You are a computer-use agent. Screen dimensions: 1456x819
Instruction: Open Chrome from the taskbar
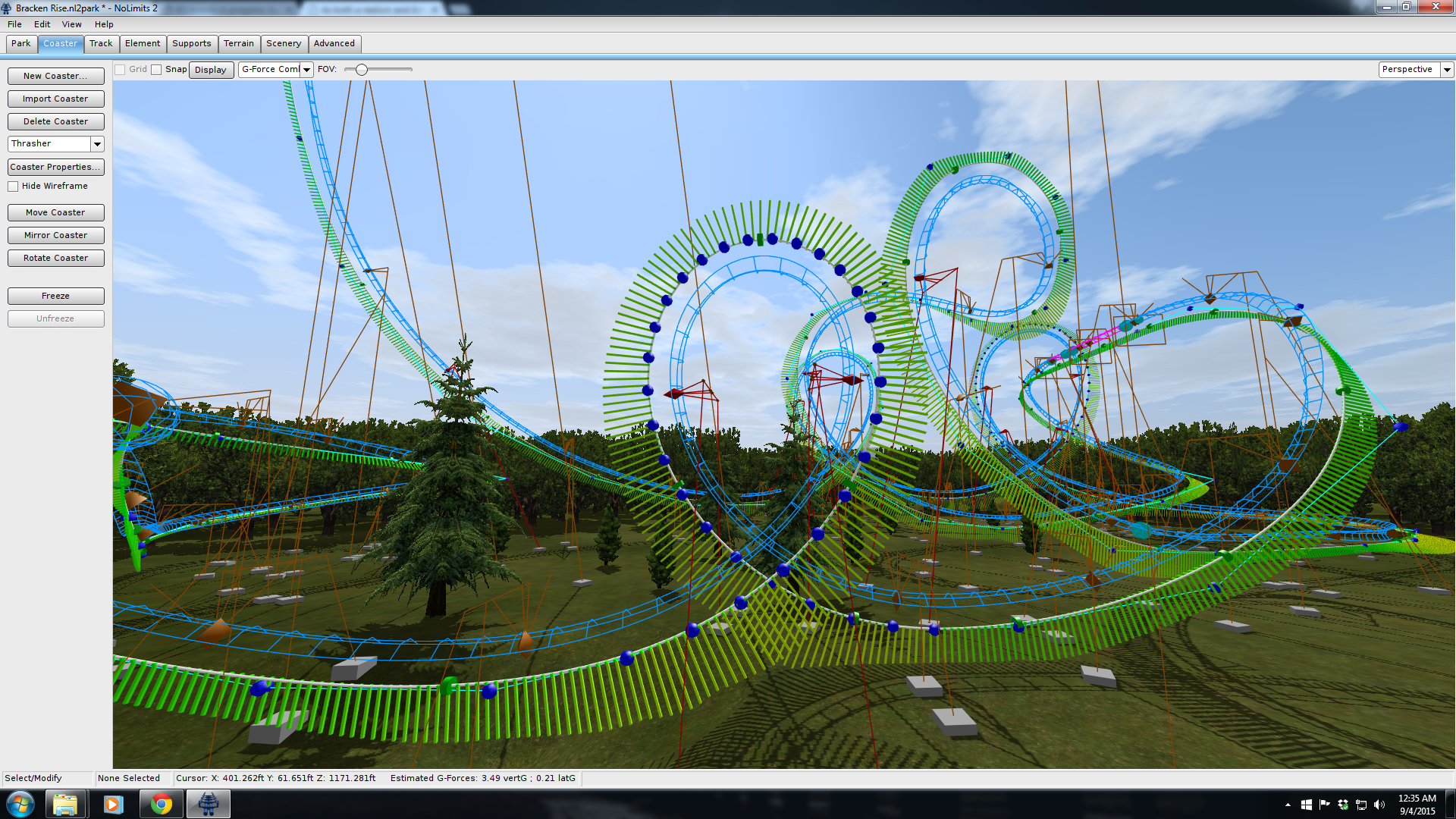[161, 804]
